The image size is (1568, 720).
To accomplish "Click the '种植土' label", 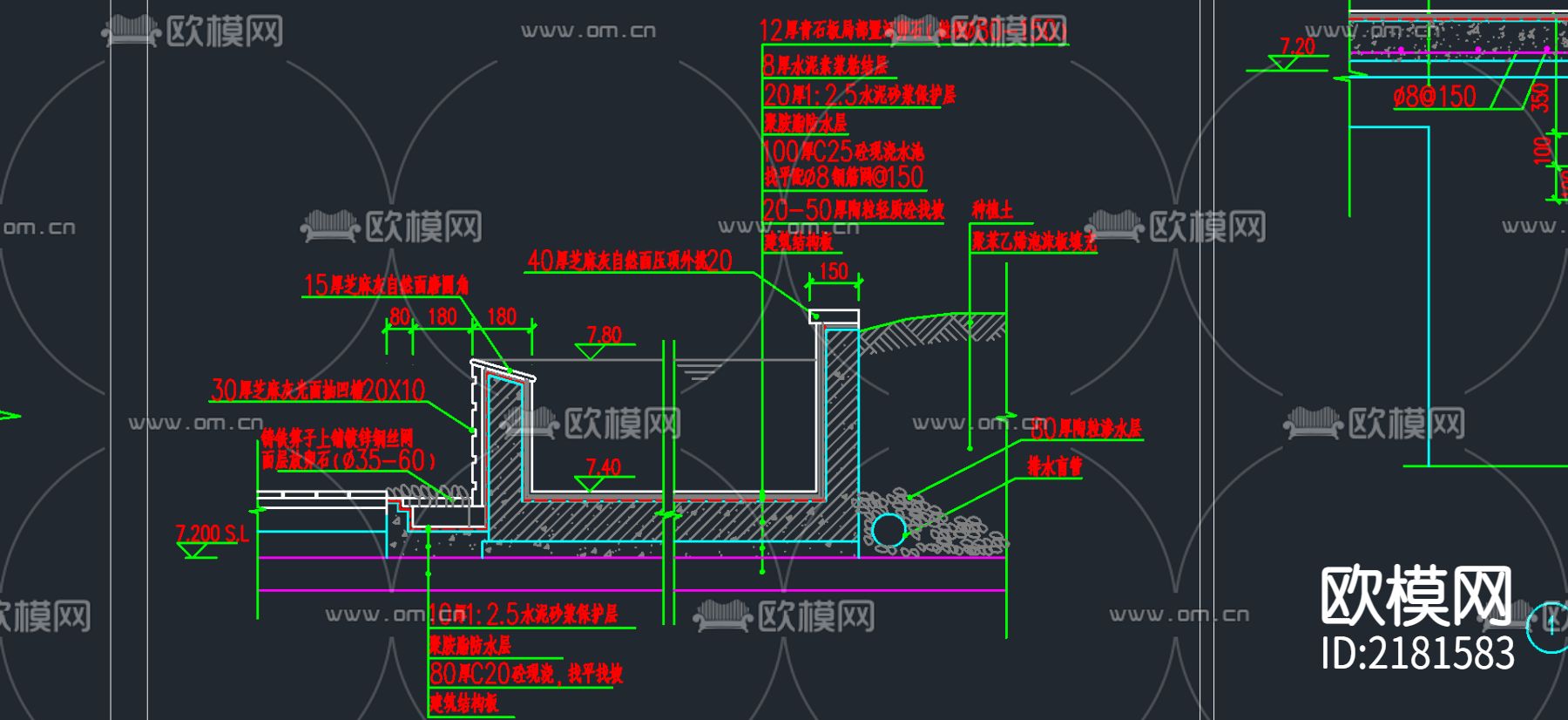I will click(992, 210).
